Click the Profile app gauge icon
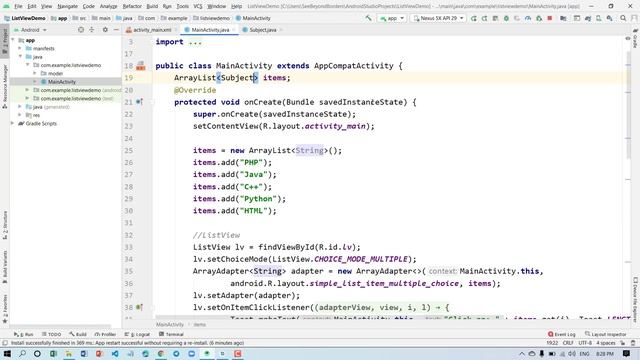 528,18
